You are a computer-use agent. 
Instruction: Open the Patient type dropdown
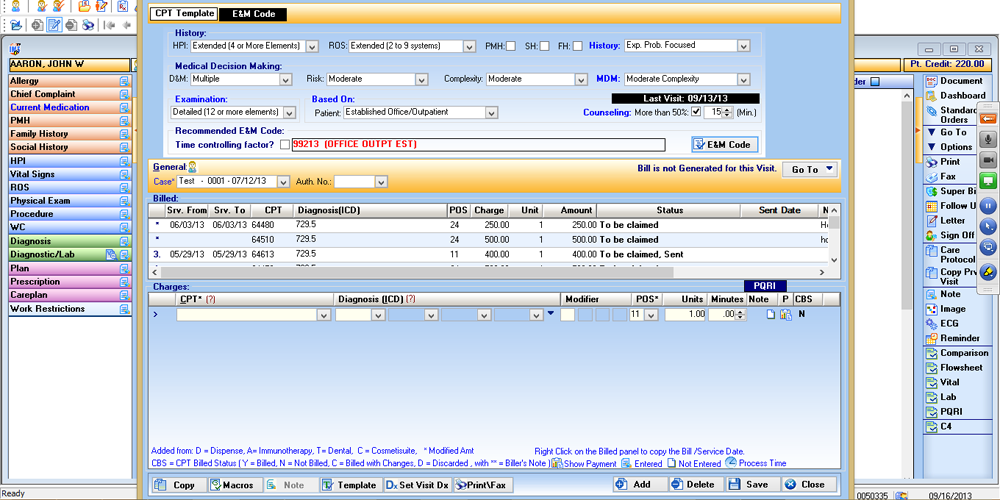point(491,113)
